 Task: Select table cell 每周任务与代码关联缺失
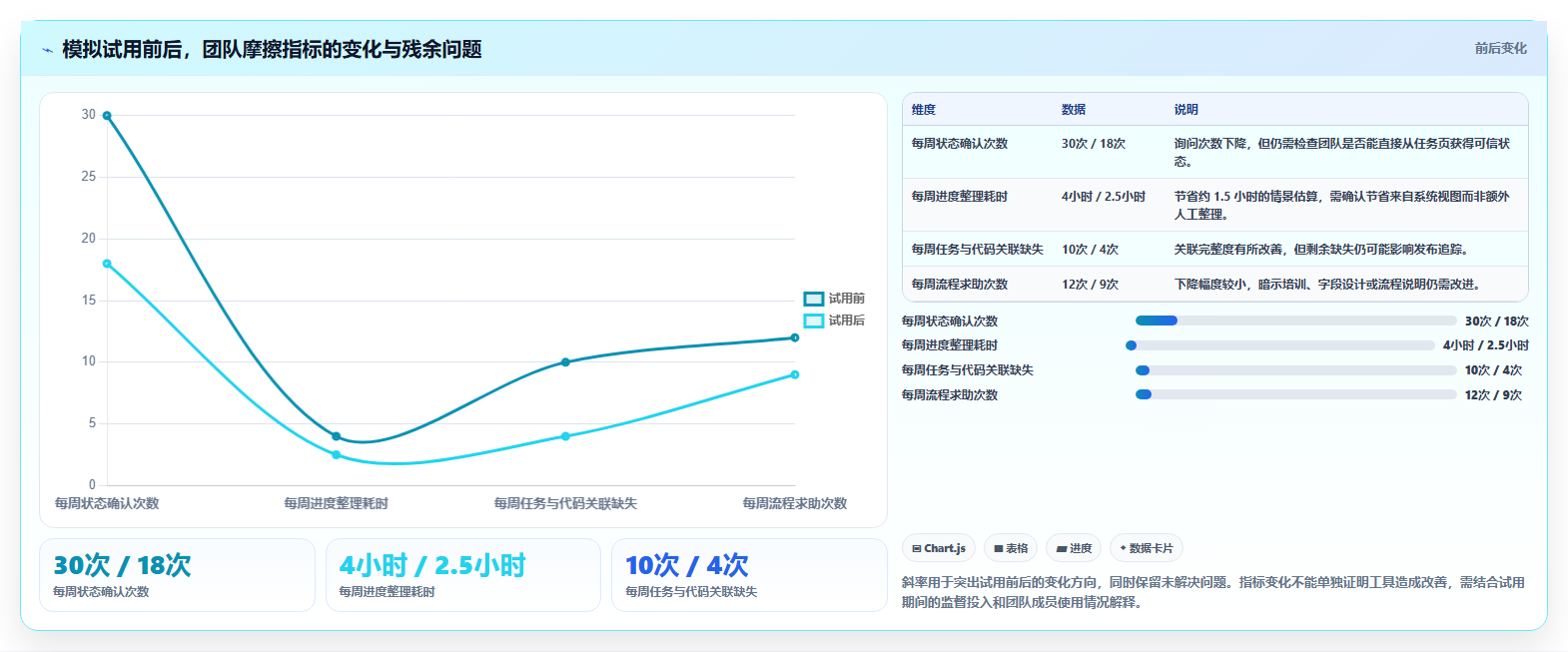click(x=978, y=250)
